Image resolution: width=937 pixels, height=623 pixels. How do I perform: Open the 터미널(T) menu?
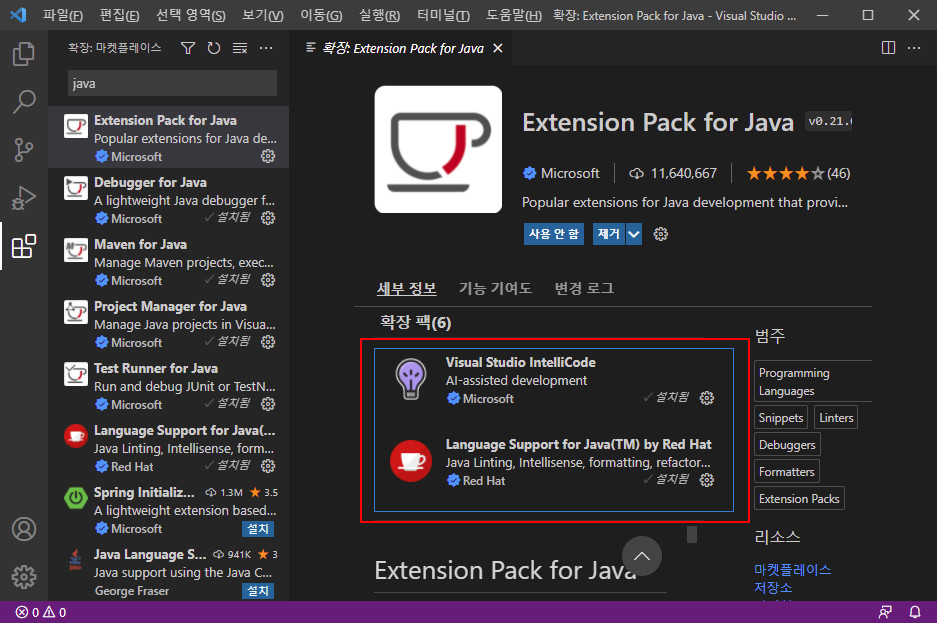coord(443,16)
